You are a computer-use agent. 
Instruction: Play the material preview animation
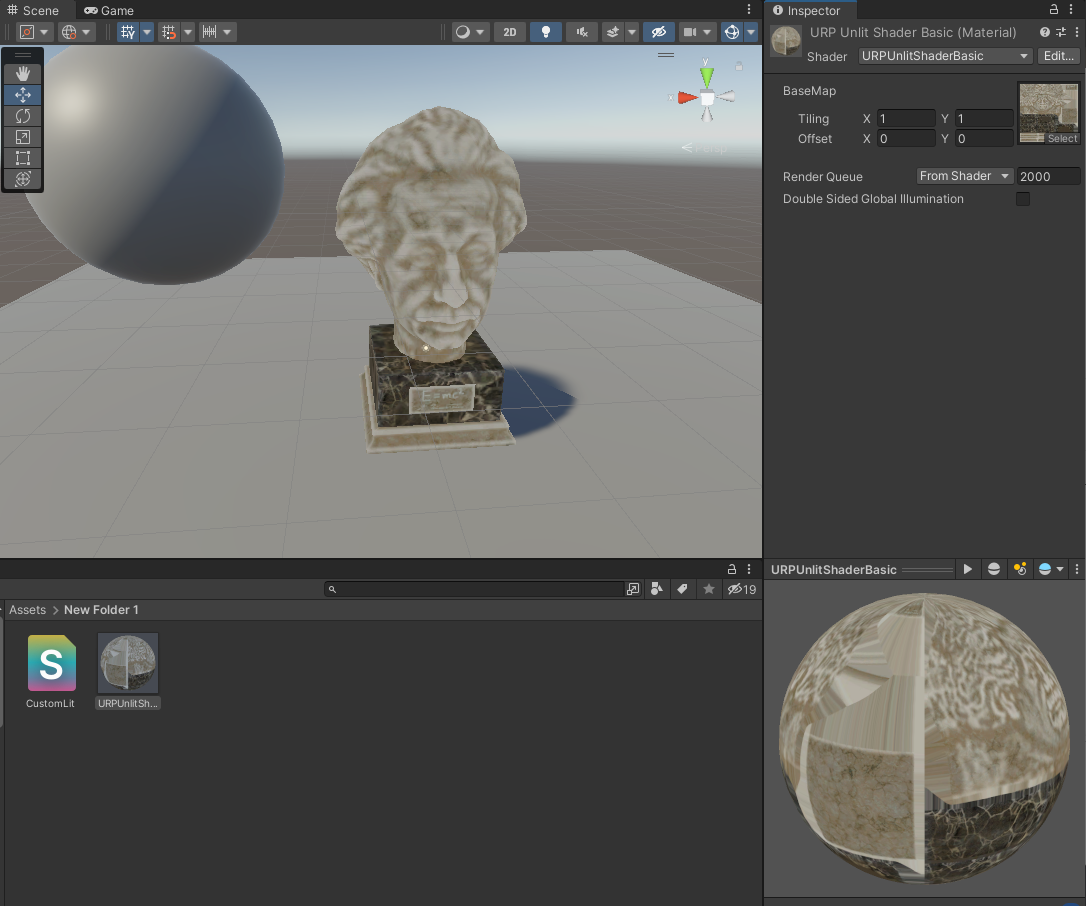(968, 569)
